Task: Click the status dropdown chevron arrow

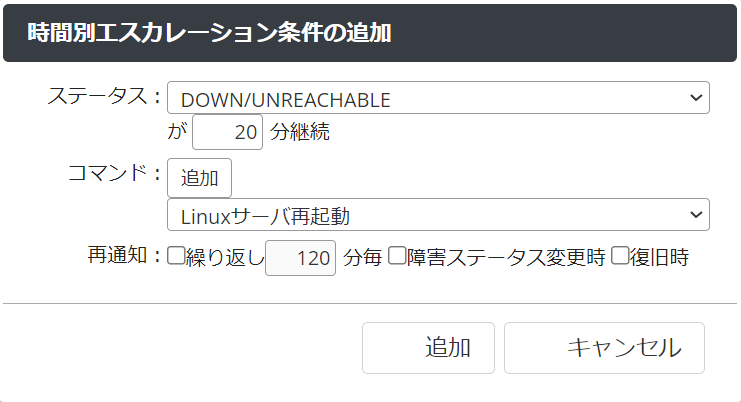Action: tap(696, 98)
